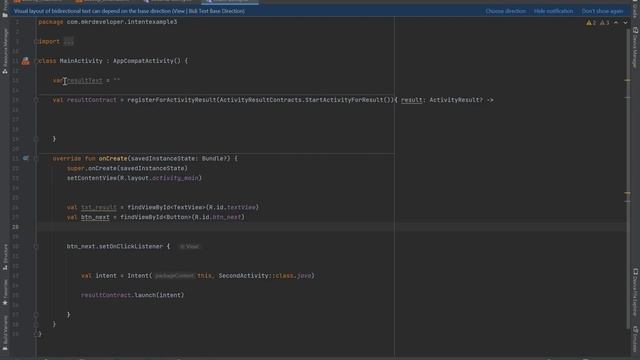Viewport: 640px width, 360px height.
Task: Click R.id.textView reference
Action: (x=233, y=208)
